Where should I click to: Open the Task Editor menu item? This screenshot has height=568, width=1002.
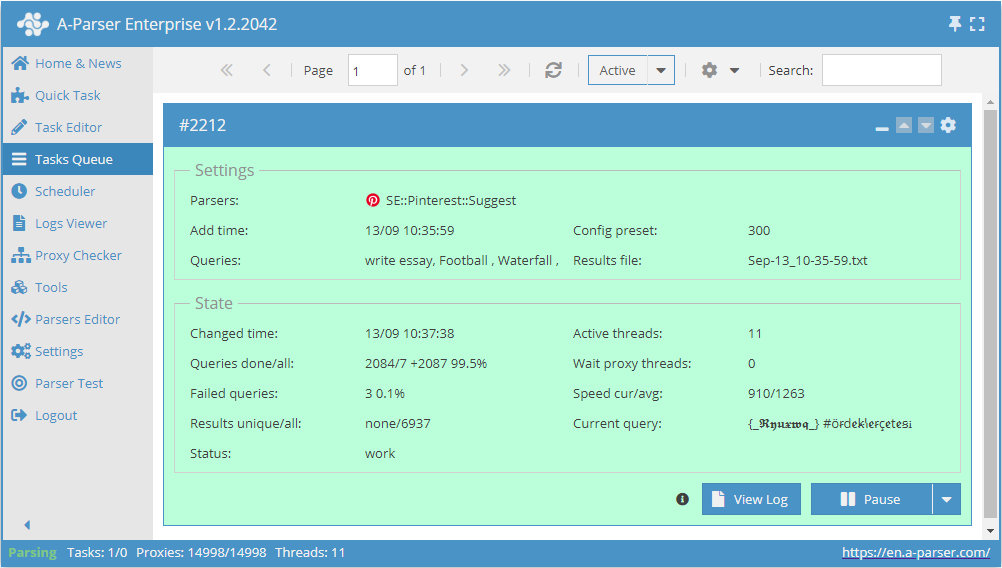68,127
